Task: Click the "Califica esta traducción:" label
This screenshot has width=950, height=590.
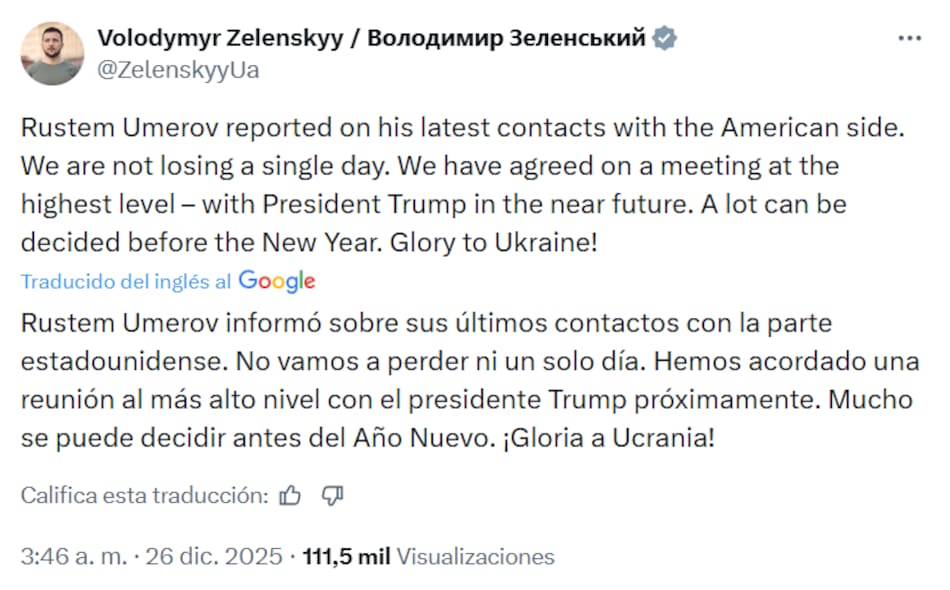Action: click(x=145, y=495)
